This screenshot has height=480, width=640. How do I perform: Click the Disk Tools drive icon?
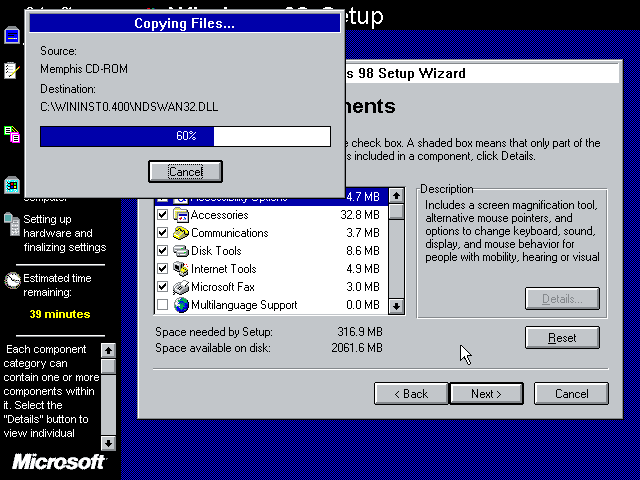(x=181, y=251)
